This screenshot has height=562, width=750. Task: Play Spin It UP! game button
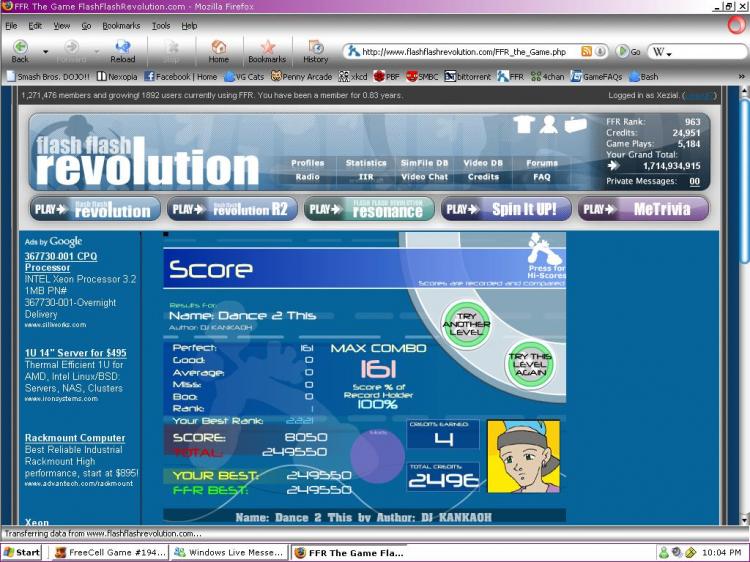click(506, 209)
